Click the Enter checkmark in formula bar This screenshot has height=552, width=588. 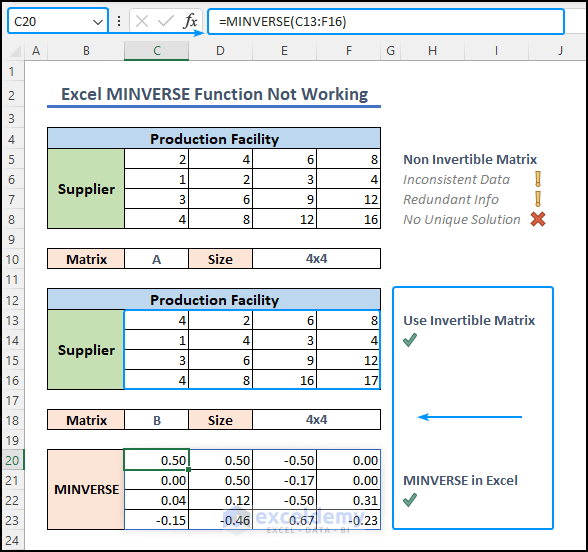165,21
